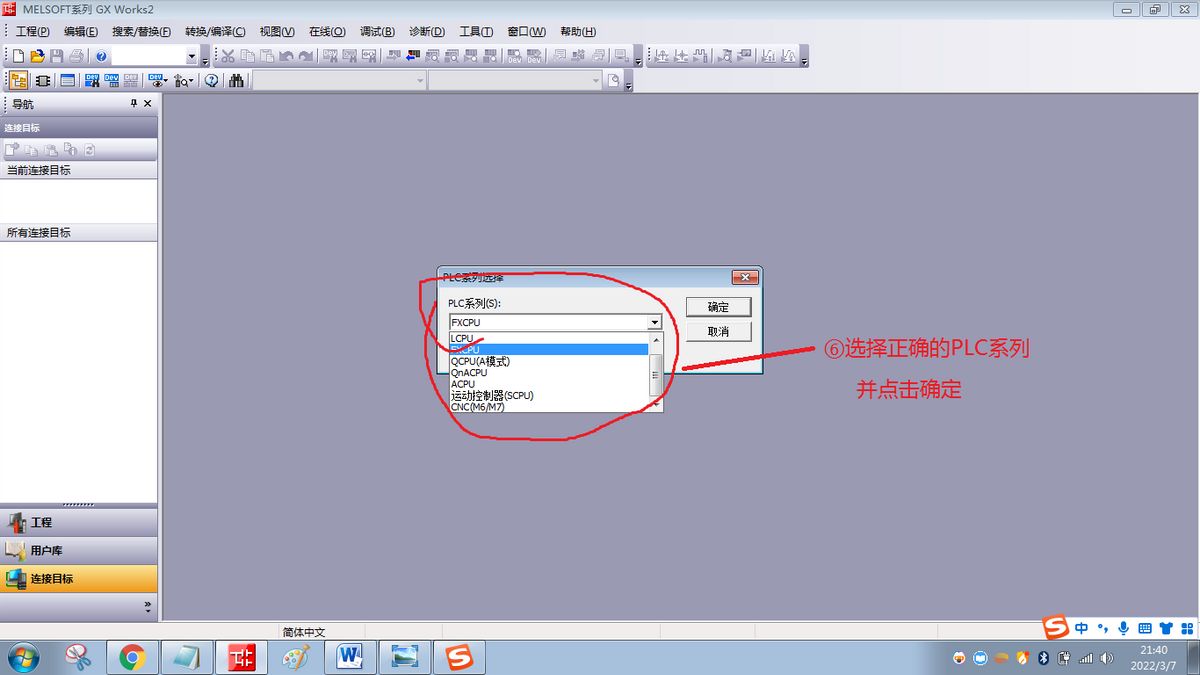
Task: Open a project with the folder icon
Action: point(37,57)
